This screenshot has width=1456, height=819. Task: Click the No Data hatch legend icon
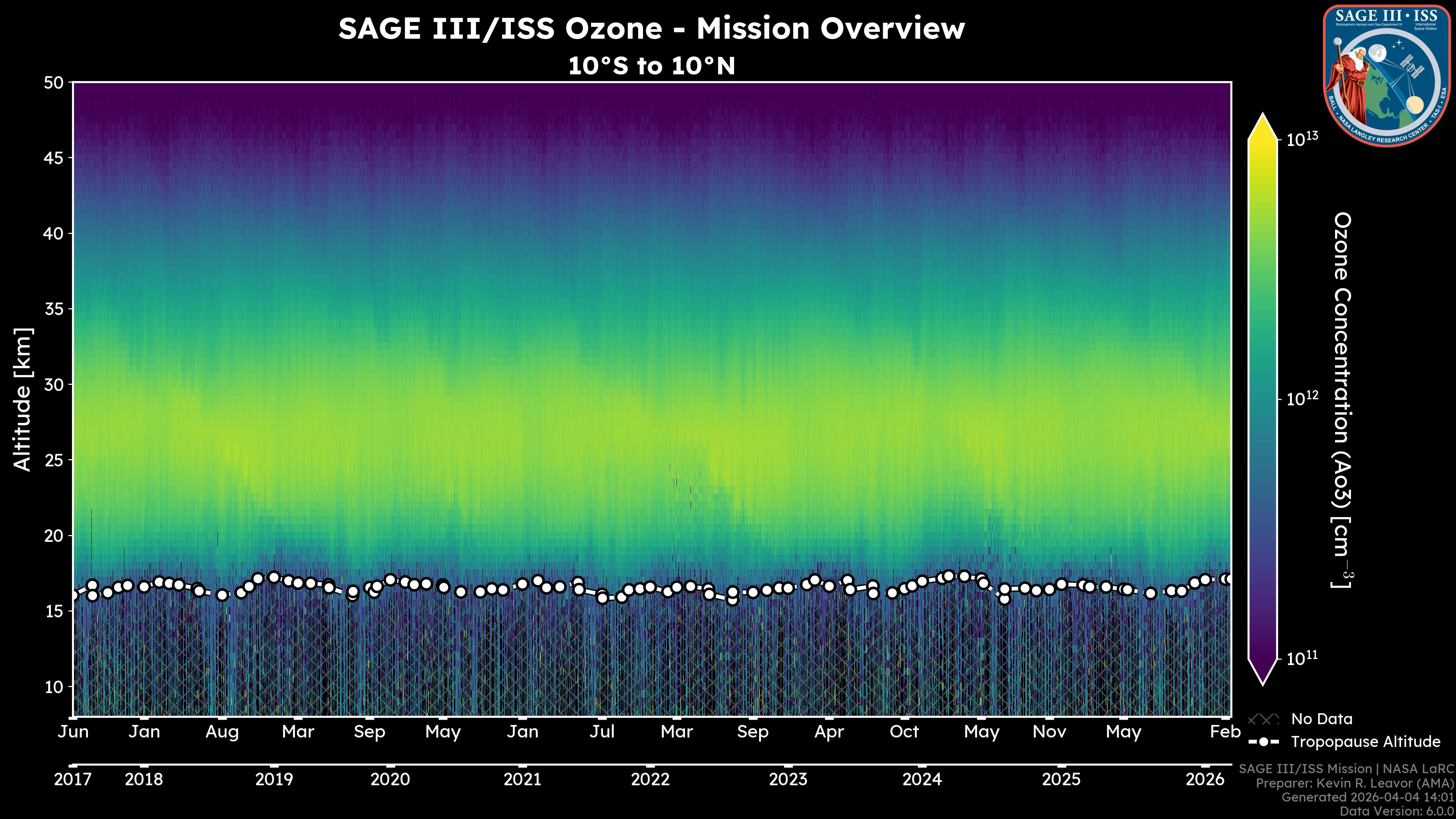coord(1263,719)
